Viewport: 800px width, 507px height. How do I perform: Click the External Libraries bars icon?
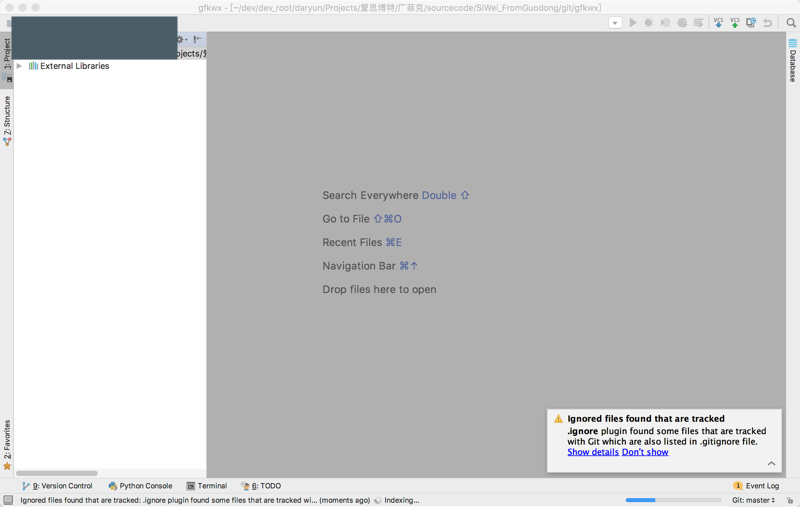pos(33,66)
